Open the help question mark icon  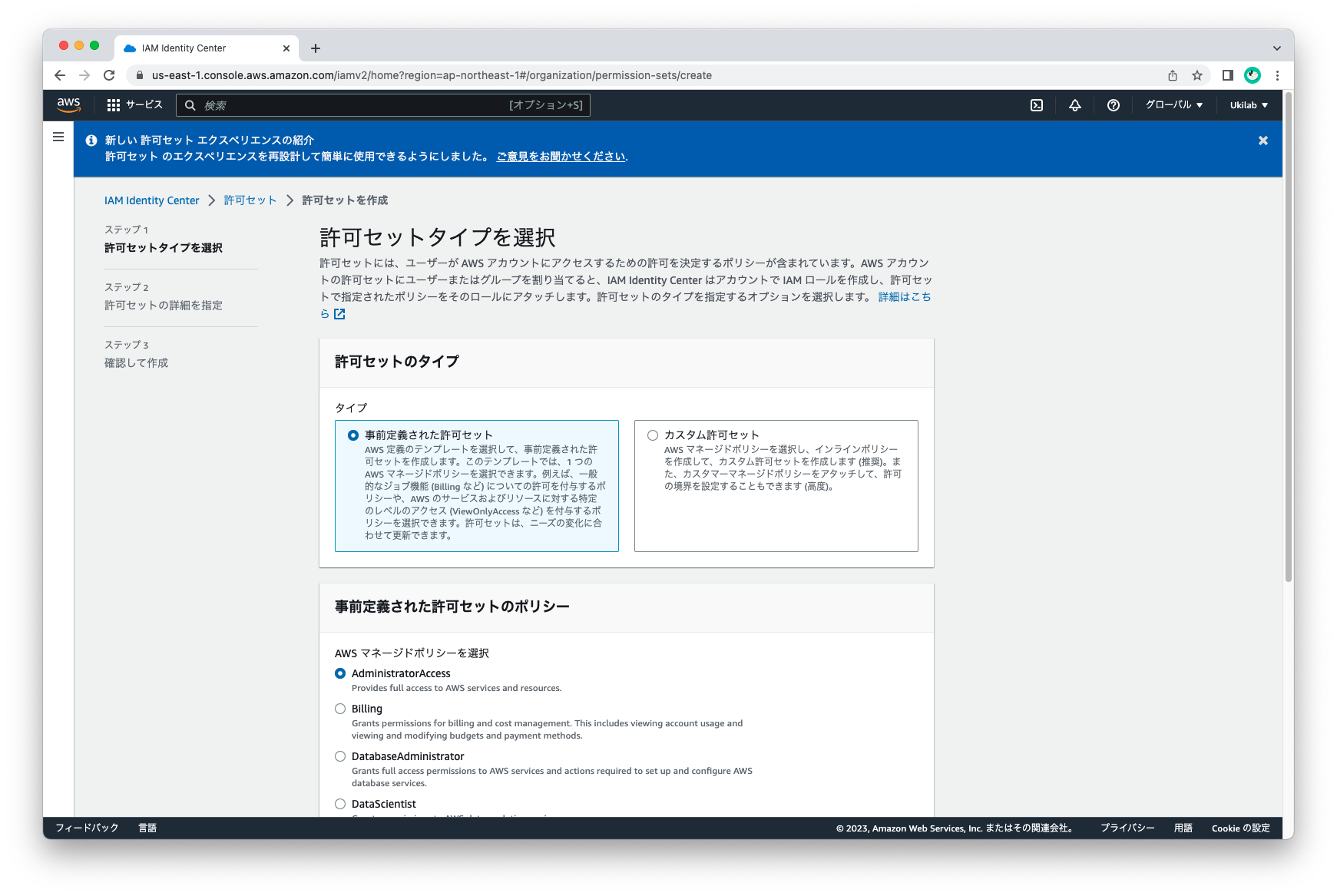pyautogui.click(x=1114, y=105)
